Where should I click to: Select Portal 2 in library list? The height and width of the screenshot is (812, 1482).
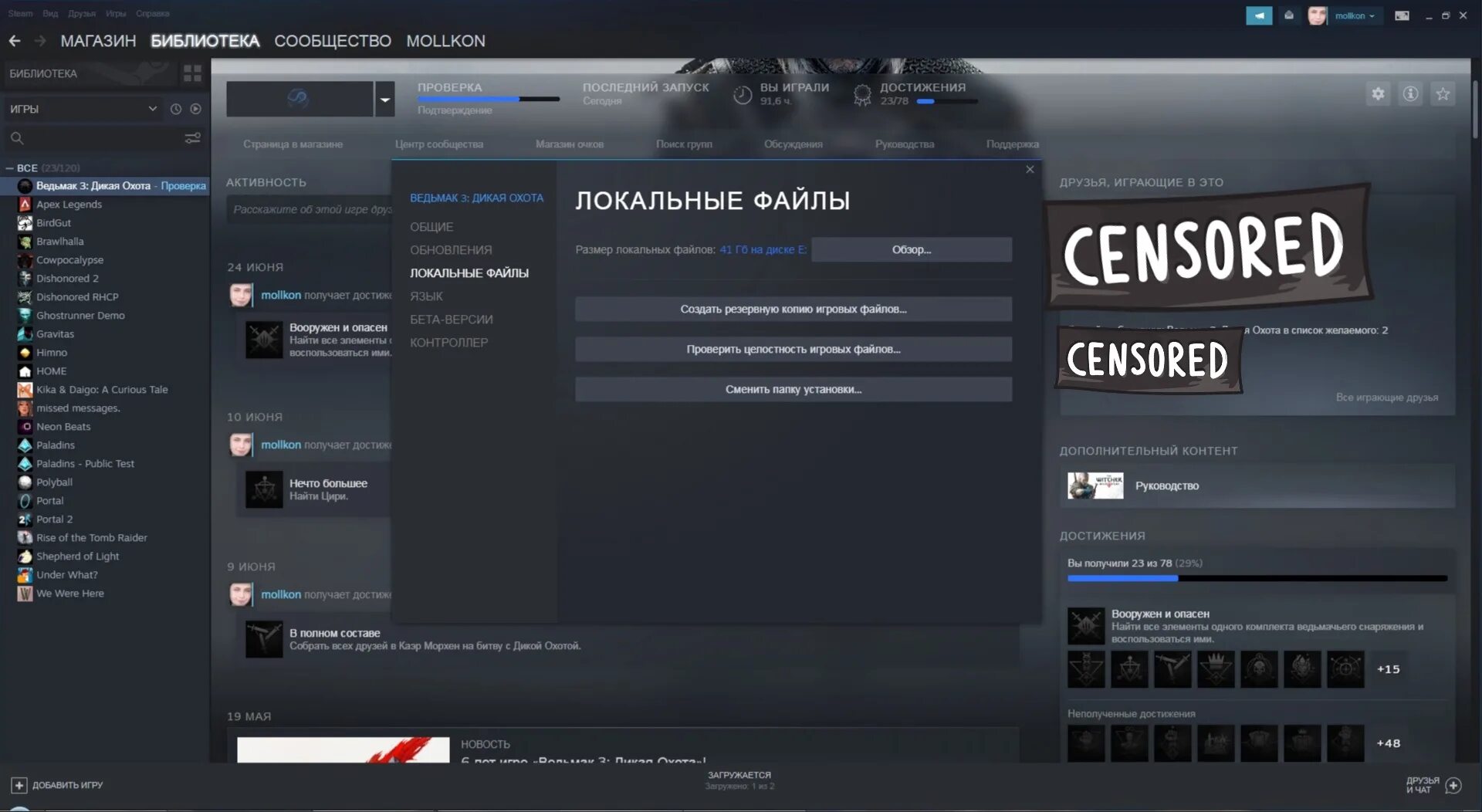coord(54,519)
